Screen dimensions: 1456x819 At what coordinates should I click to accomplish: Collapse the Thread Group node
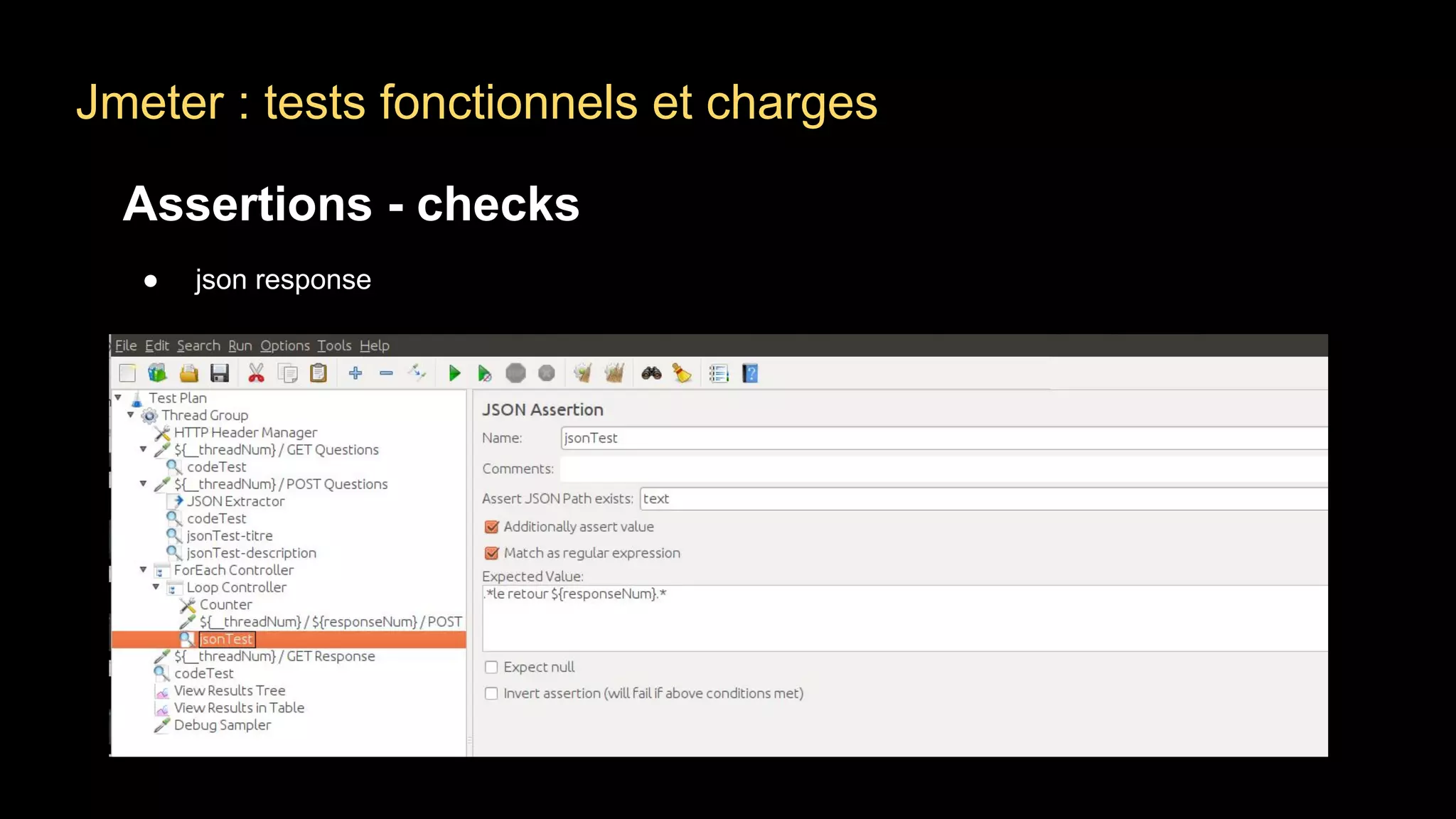[x=131, y=415]
